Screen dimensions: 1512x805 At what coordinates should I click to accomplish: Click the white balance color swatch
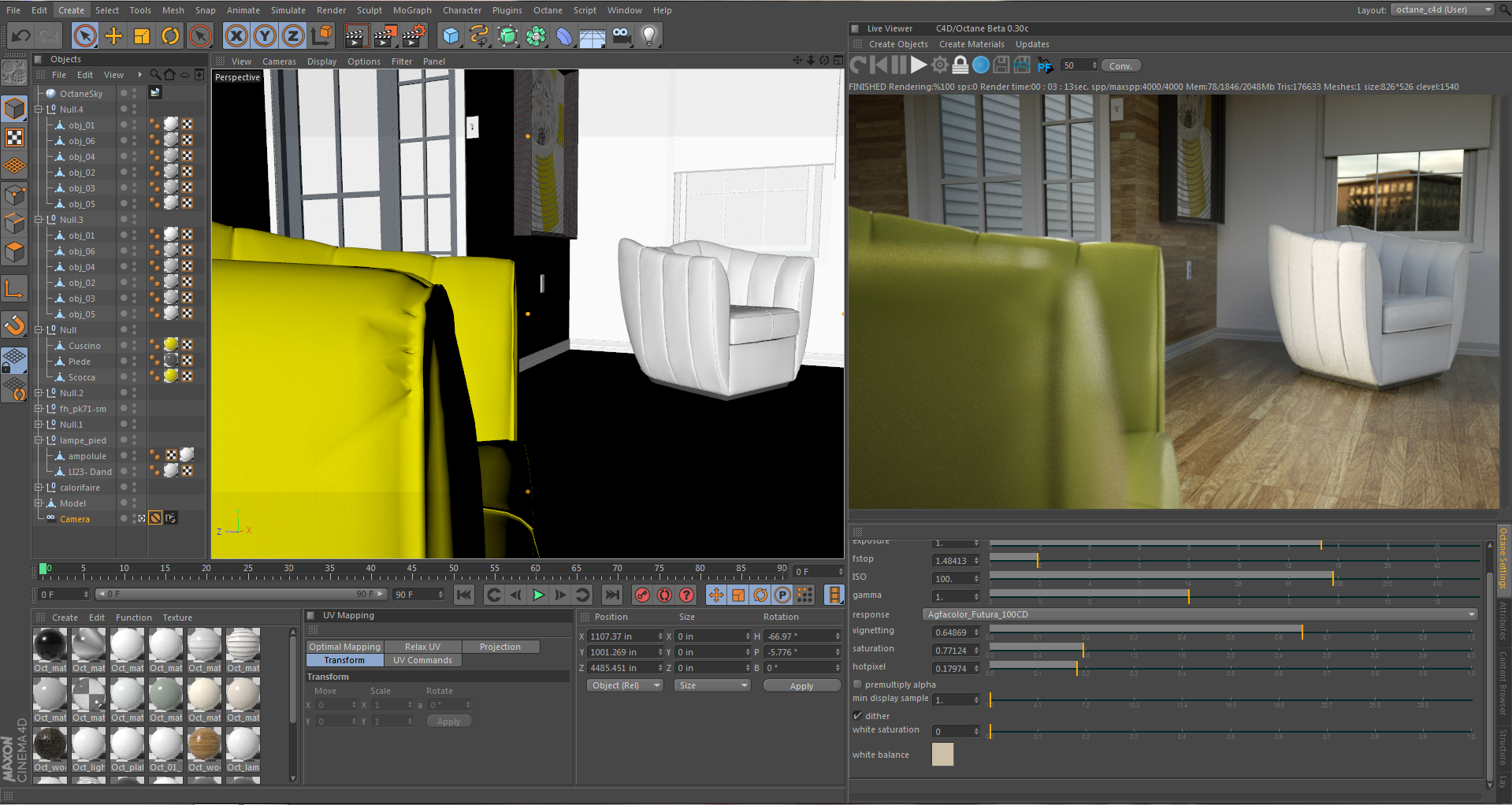coord(942,755)
